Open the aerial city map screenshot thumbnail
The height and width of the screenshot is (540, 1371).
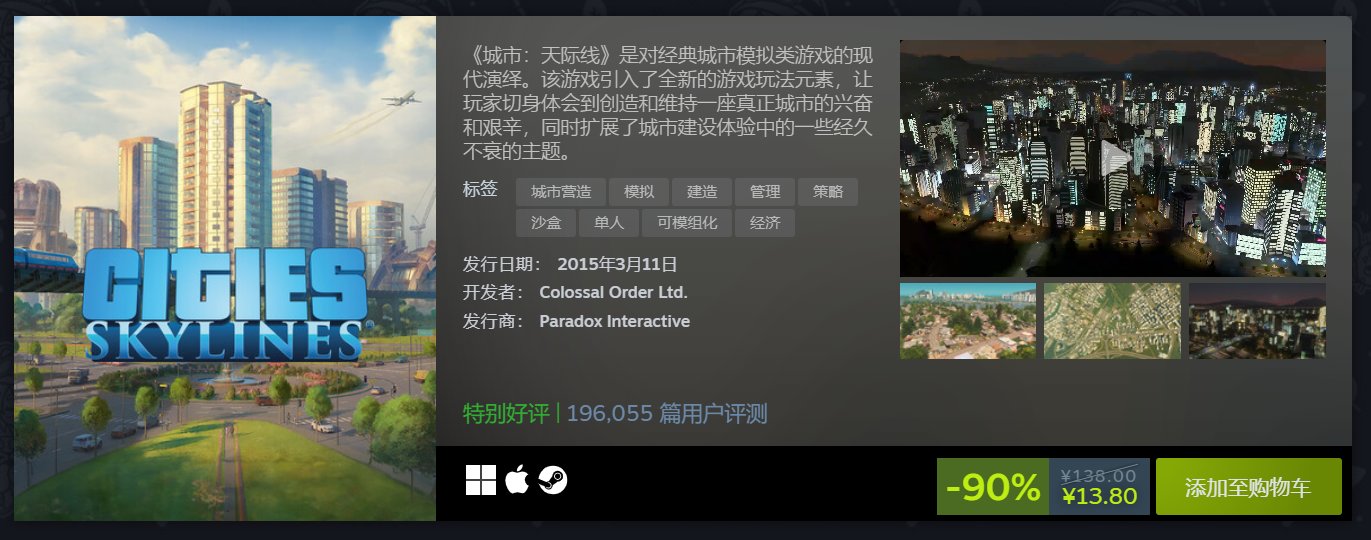tap(1112, 321)
